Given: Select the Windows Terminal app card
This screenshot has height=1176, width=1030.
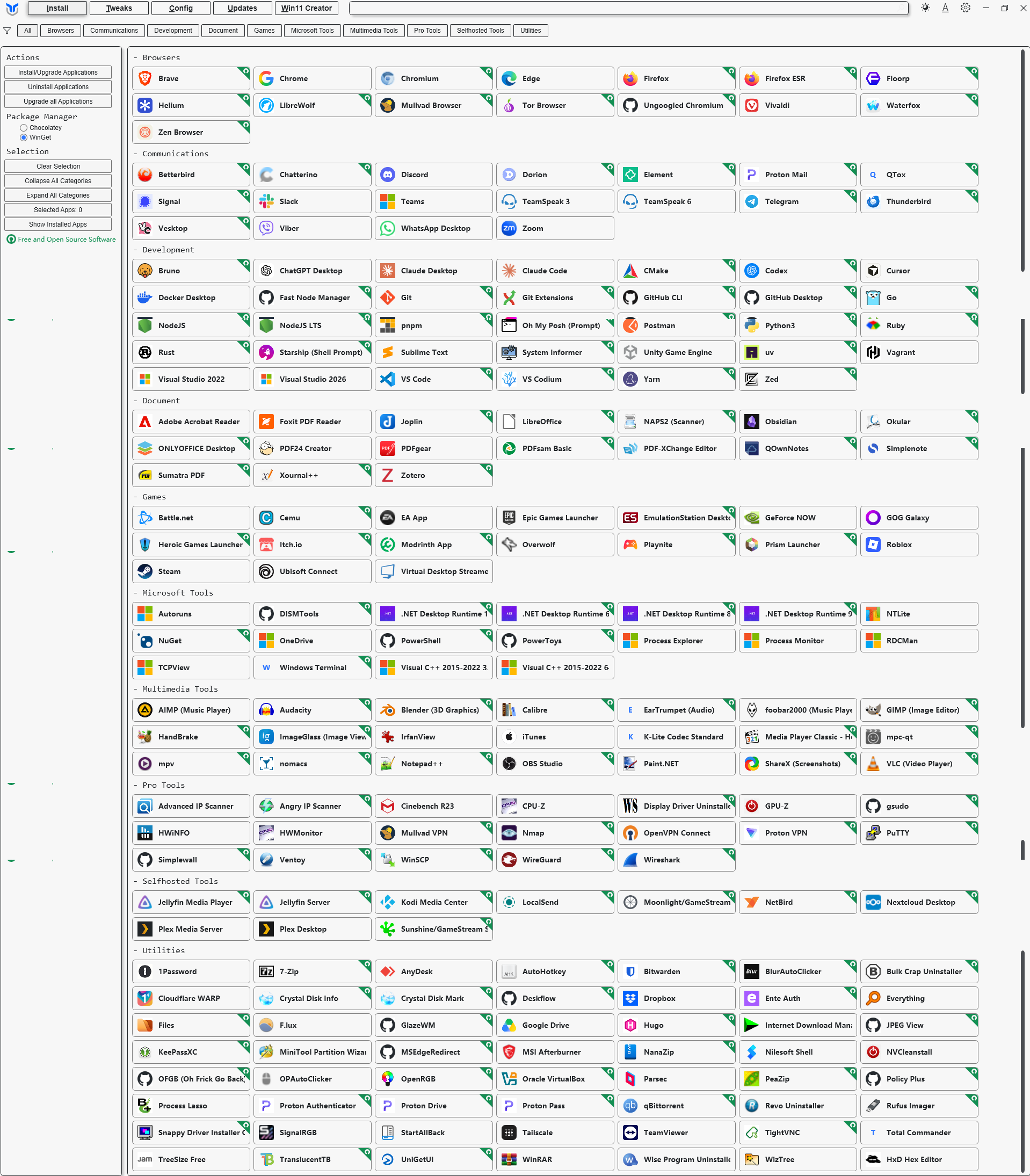Looking at the screenshot, I should (312, 668).
